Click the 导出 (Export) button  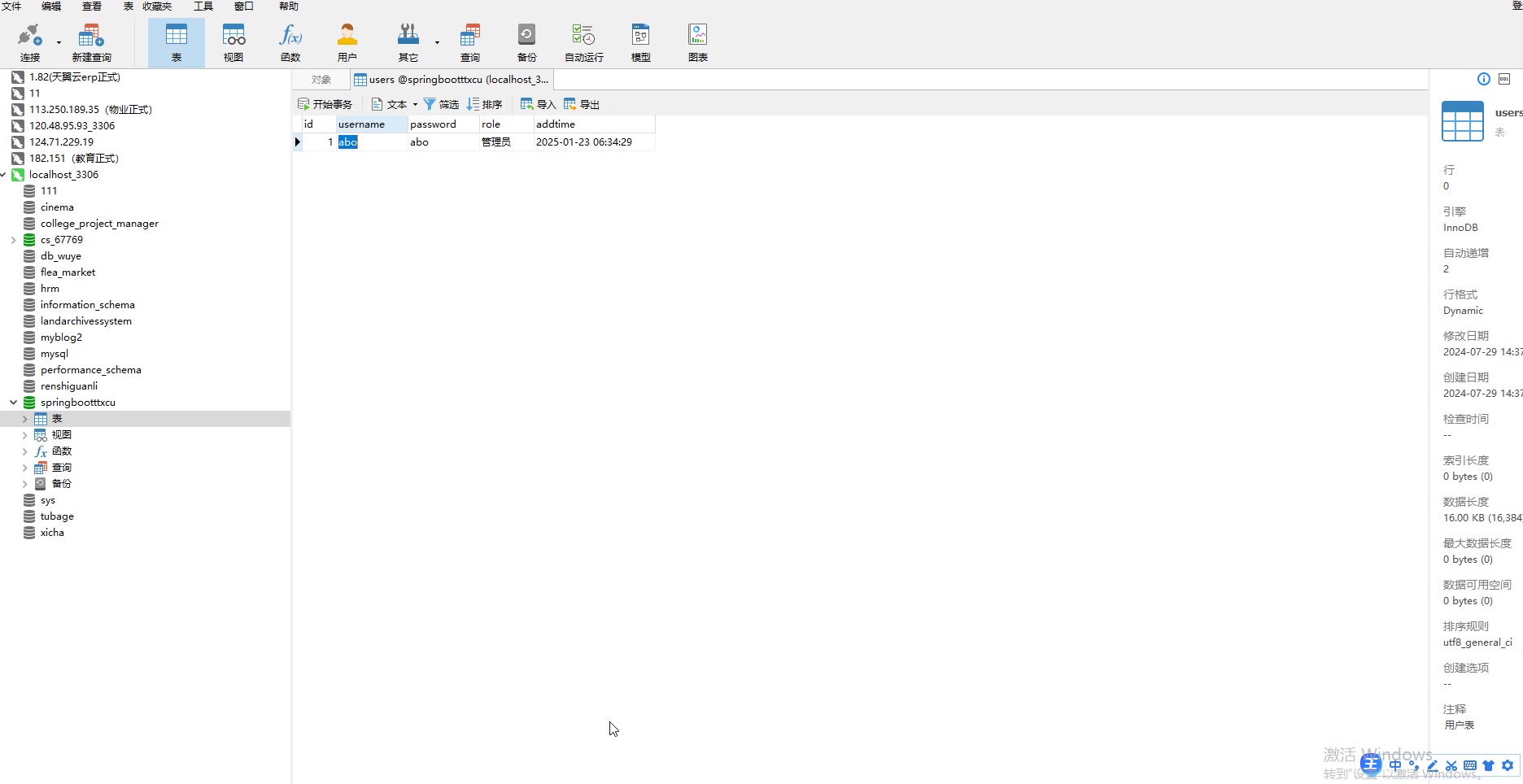[582, 104]
